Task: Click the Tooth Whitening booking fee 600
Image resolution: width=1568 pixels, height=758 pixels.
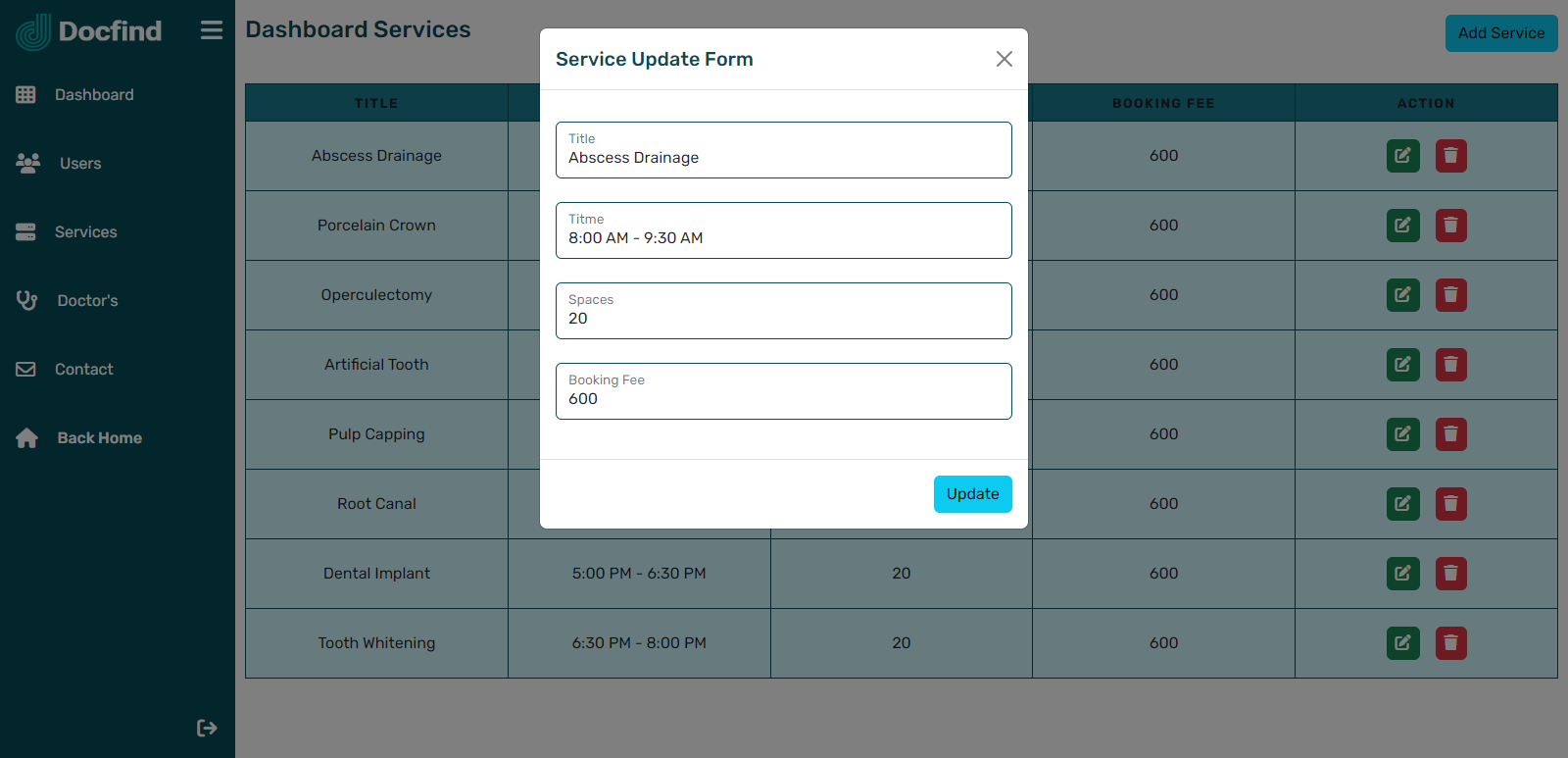Action: pos(1163,643)
